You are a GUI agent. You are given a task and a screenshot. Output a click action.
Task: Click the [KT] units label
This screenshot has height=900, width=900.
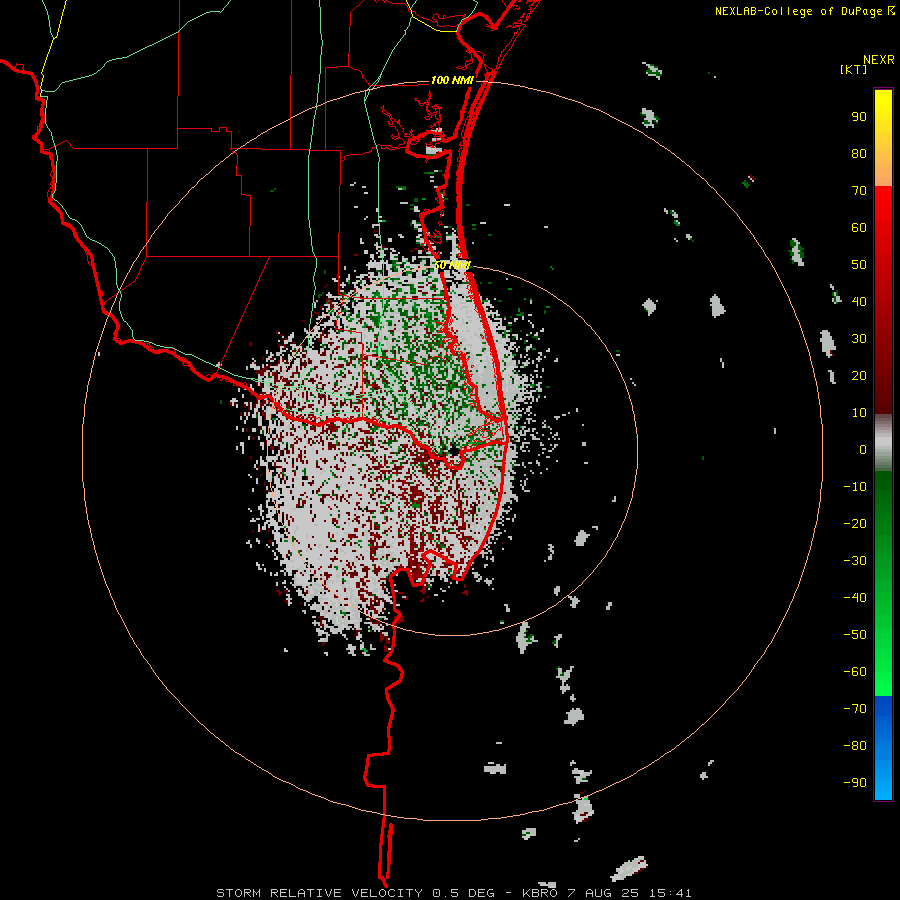(853, 69)
